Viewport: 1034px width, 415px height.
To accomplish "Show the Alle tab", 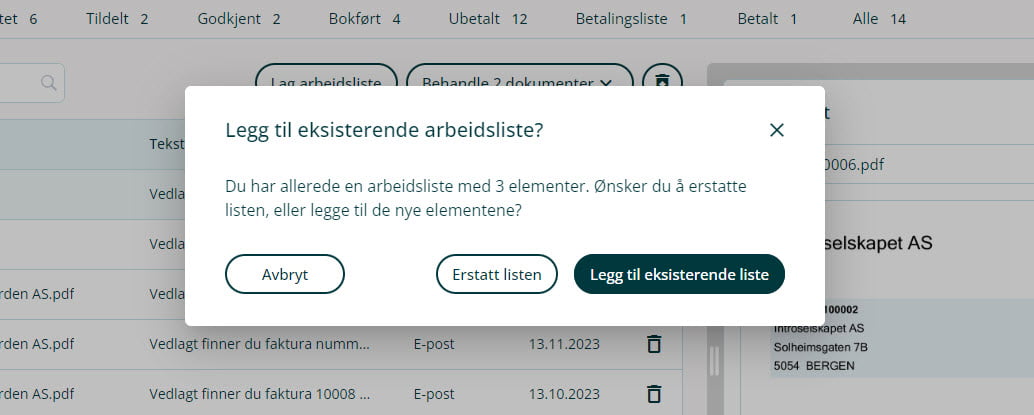I will pos(879,19).
